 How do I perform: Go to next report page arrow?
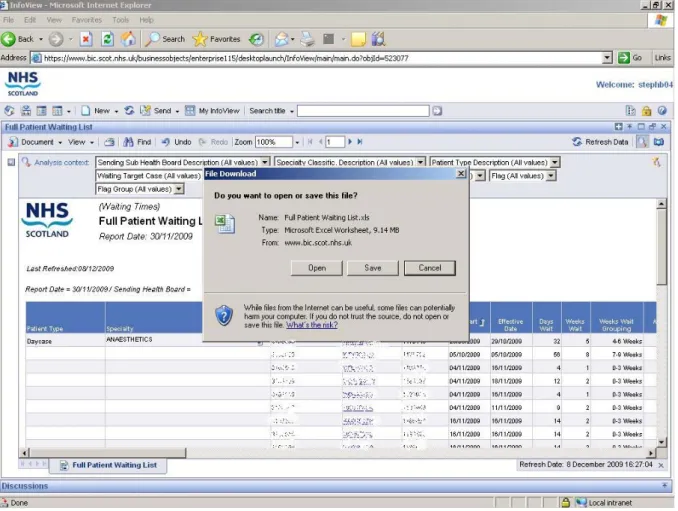pos(350,142)
